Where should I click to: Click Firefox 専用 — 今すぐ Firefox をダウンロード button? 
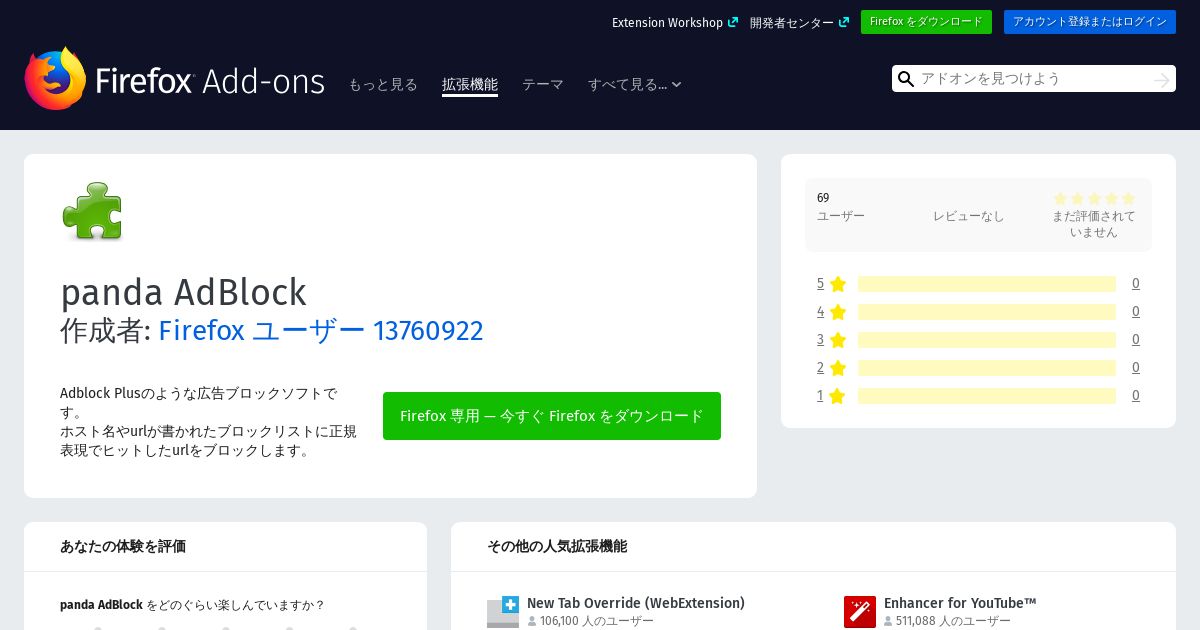pyautogui.click(x=552, y=416)
